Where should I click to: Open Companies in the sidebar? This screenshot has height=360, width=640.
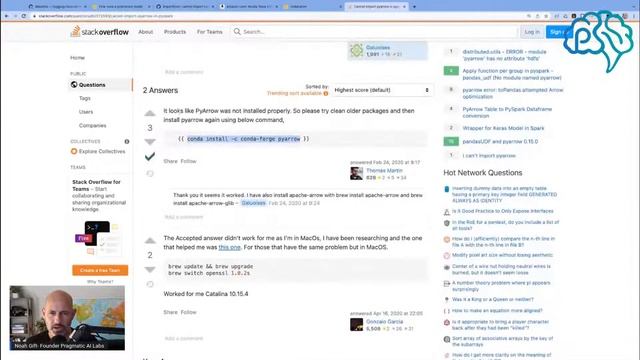pyautogui.click(x=93, y=125)
